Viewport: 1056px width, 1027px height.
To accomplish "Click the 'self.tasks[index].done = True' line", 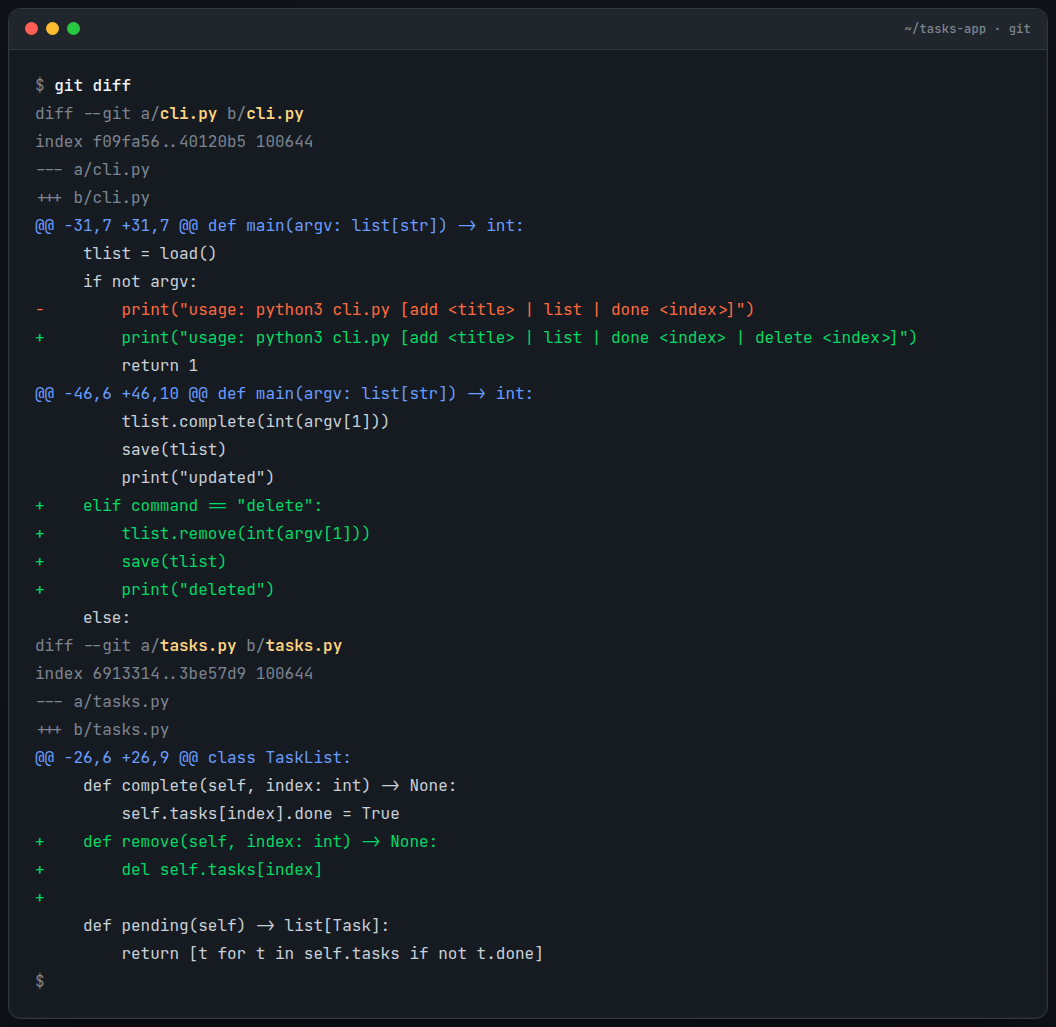I will (261, 814).
